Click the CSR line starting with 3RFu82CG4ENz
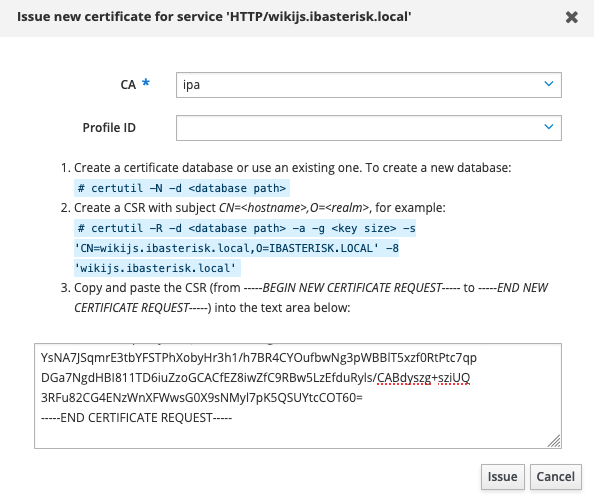594x502 pixels. (202, 397)
